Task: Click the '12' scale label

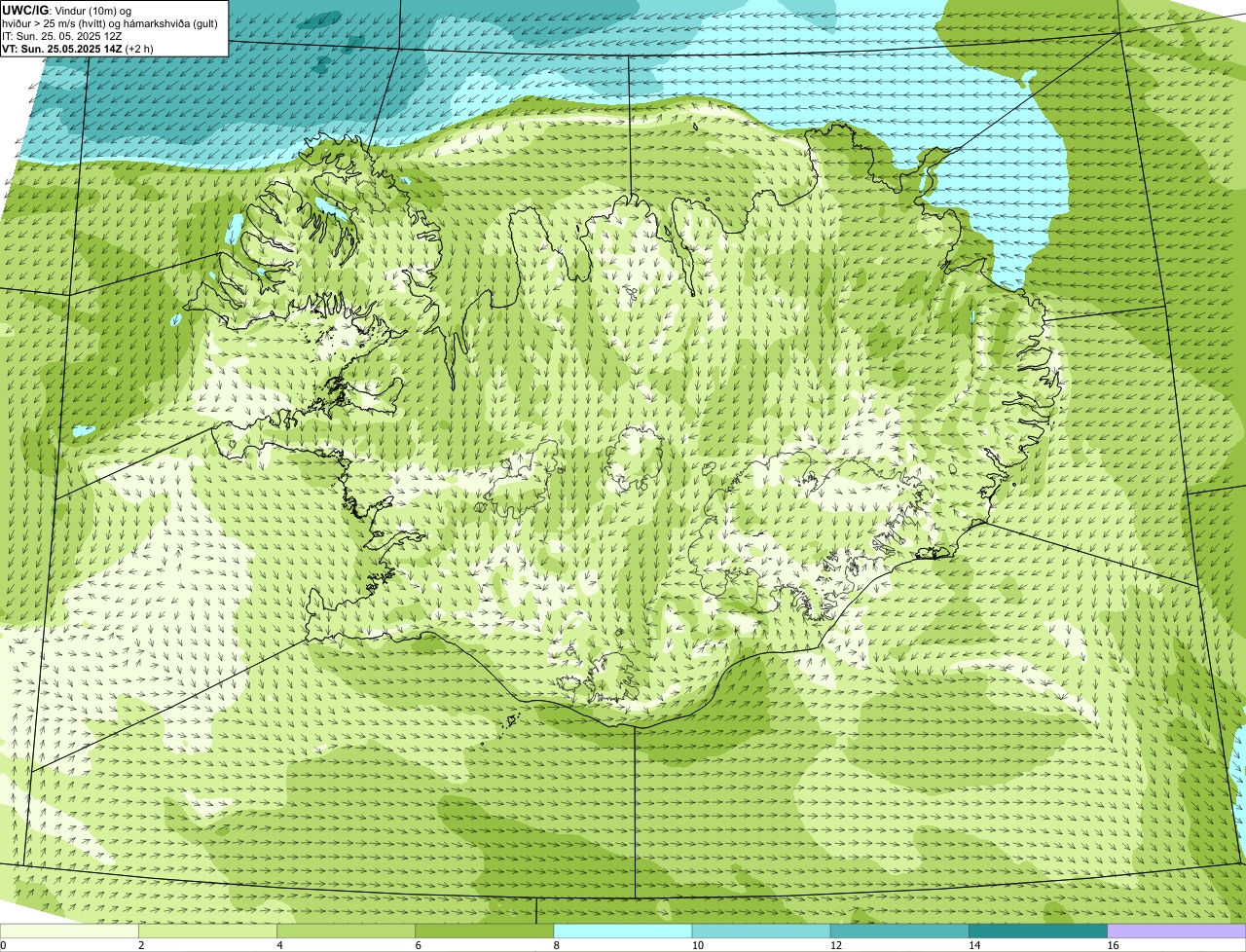Action: pos(836,945)
